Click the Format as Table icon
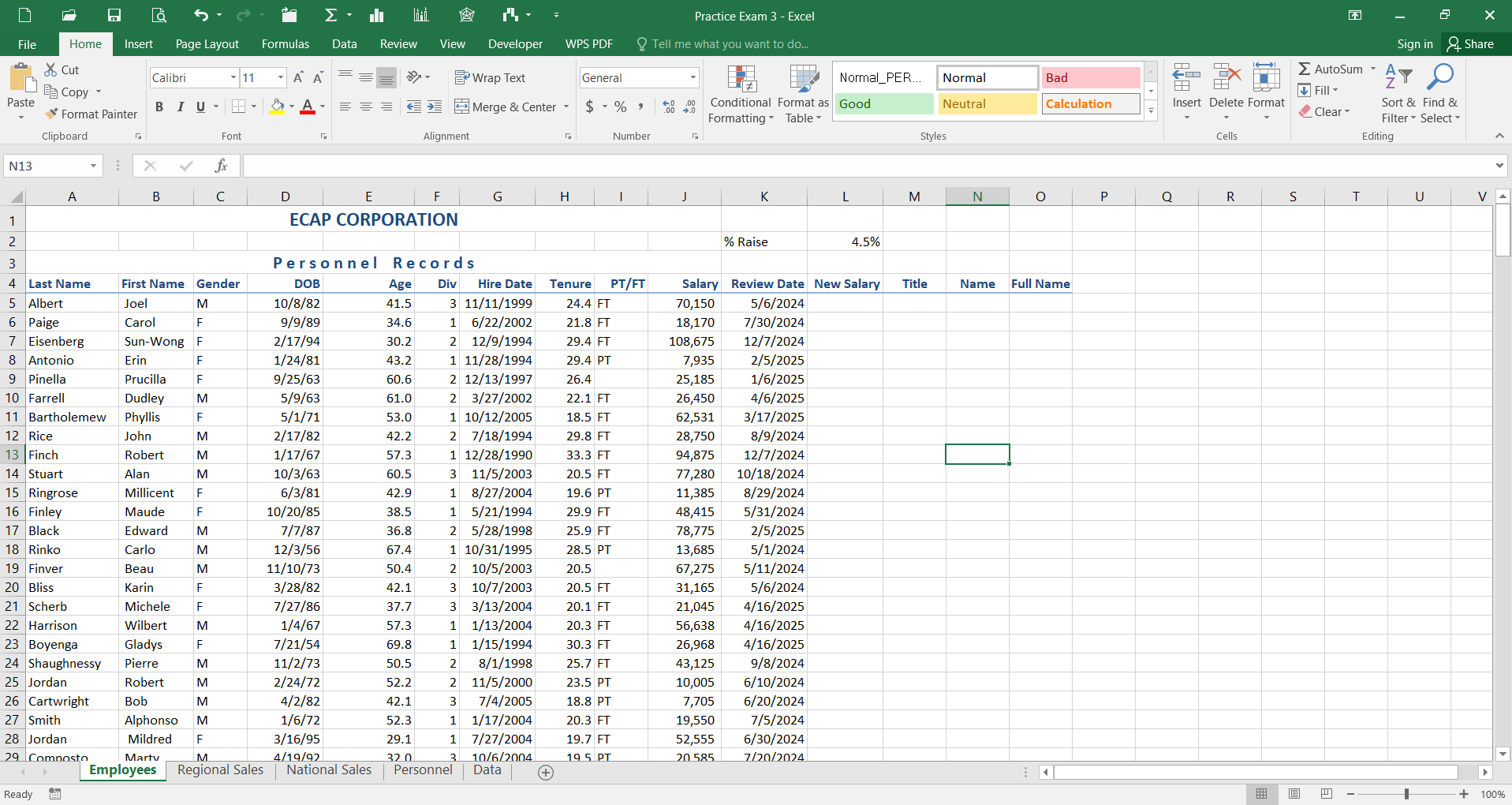Screen dimensions: 1512x805 (x=802, y=93)
